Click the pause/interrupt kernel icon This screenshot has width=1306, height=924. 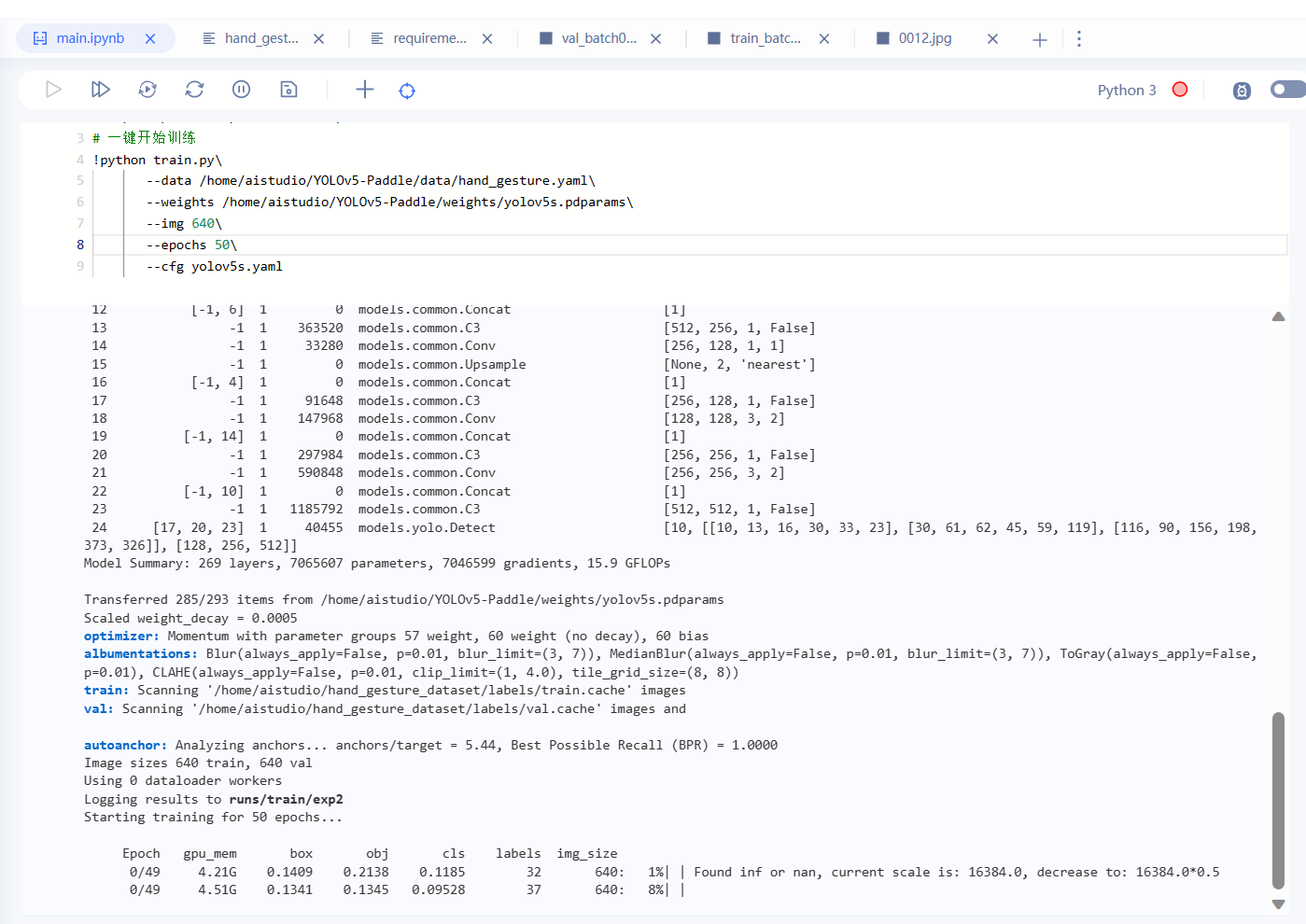click(241, 90)
